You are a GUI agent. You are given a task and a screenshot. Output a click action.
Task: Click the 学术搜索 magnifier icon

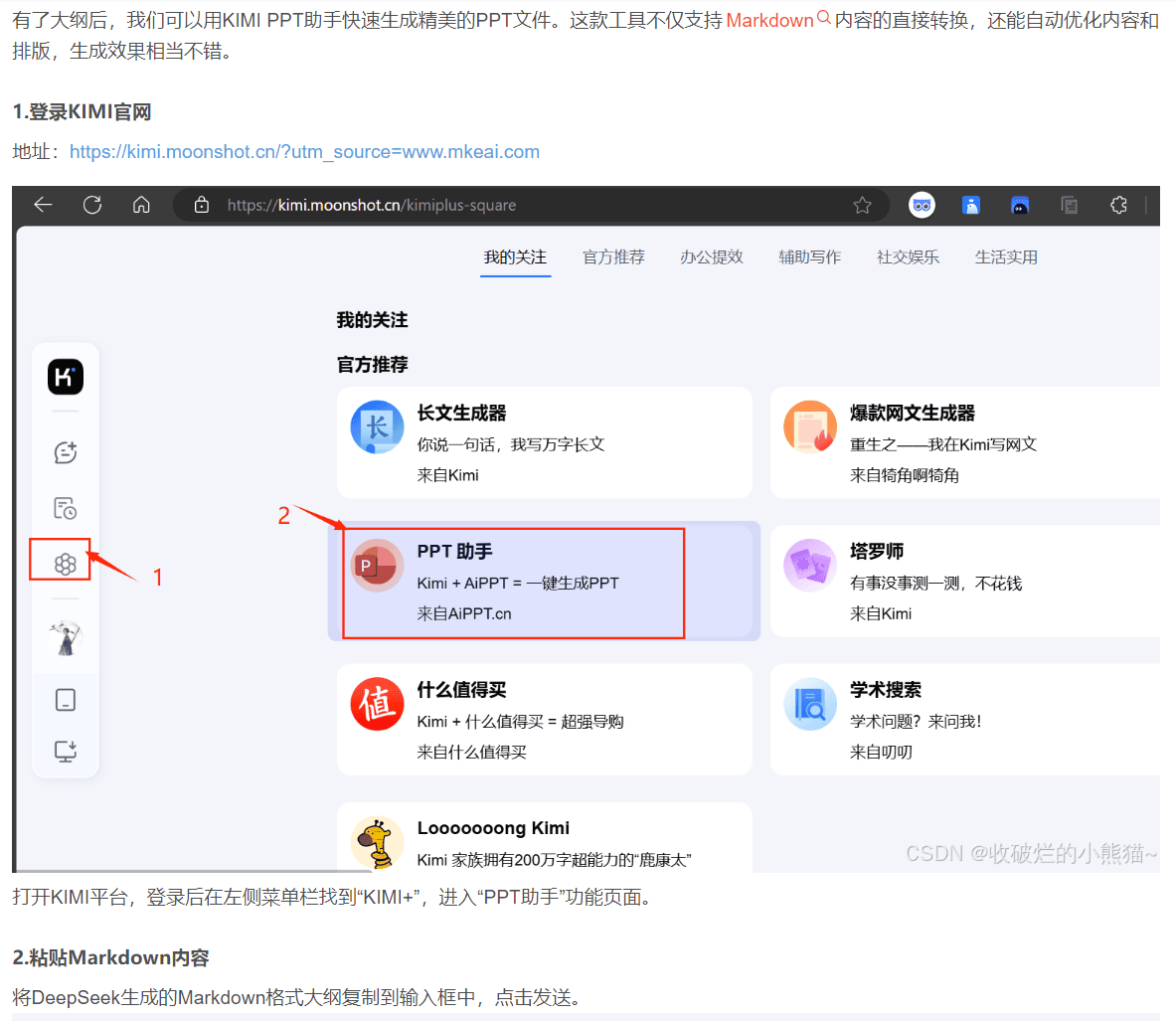point(810,705)
